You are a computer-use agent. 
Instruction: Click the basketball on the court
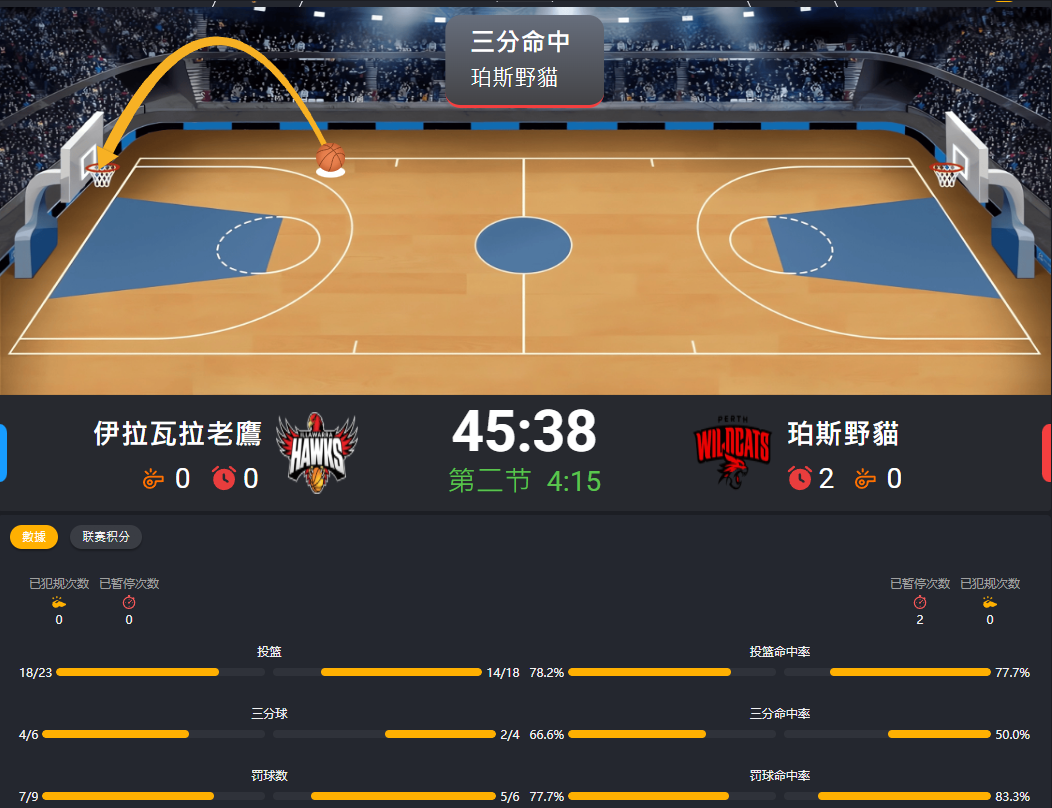330,158
